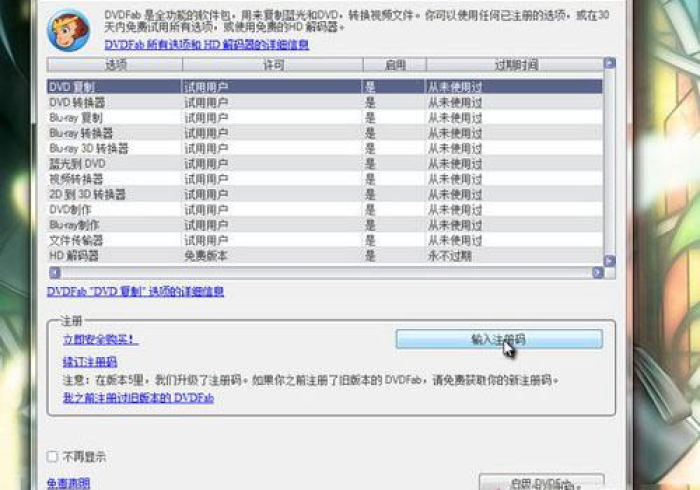Click the vertical scrollbar up arrow
This screenshot has width=700, height=490.
coord(609,64)
